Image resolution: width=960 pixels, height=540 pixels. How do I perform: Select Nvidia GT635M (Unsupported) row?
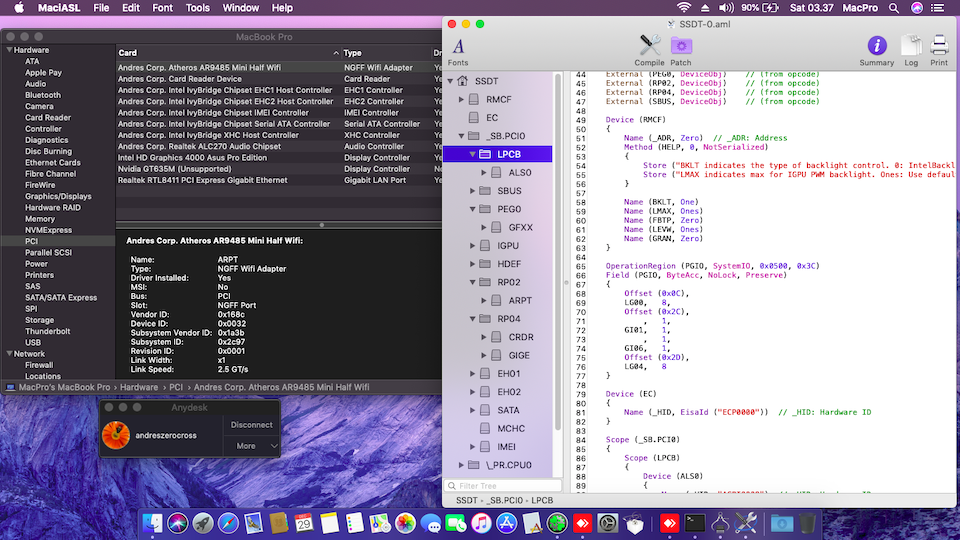pos(279,169)
